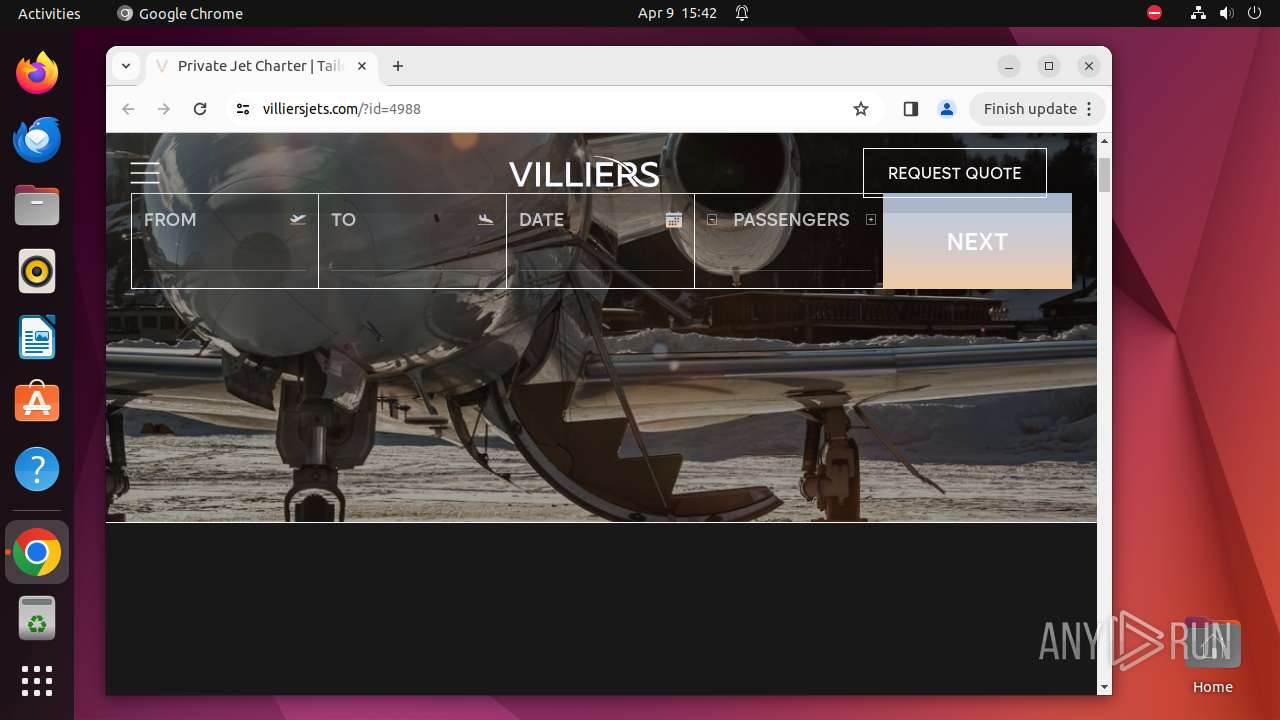The width and height of the screenshot is (1280, 720).
Task: Open the tab search dropdown
Action: tap(125, 66)
